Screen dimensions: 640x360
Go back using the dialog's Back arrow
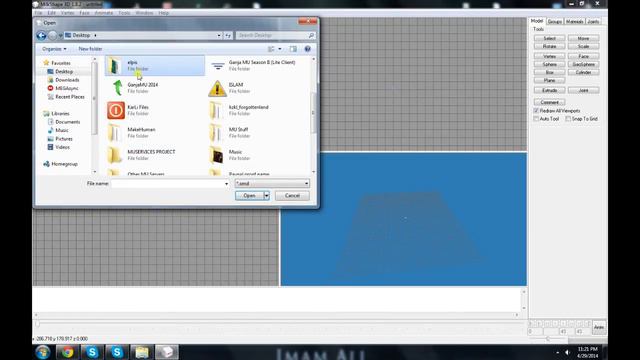41,36
